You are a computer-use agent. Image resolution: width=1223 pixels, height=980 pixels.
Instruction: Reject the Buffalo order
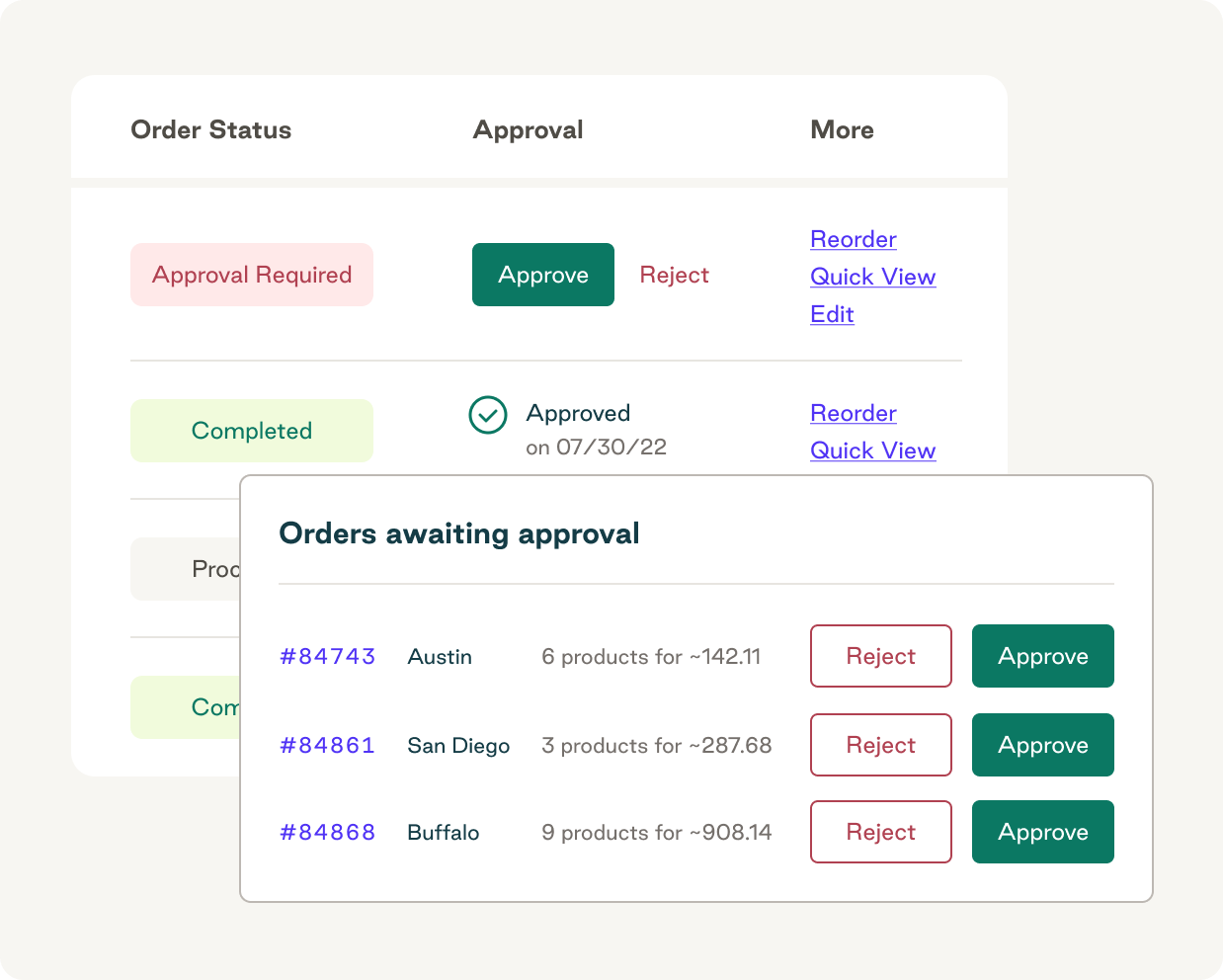(x=880, y=832)
